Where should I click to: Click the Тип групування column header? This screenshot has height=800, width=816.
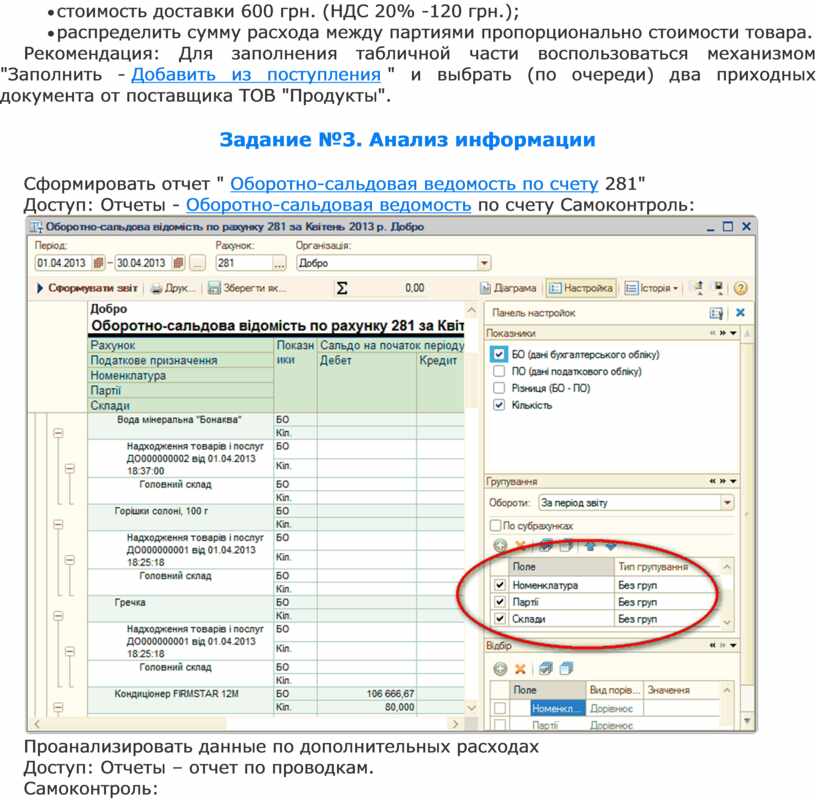pos(667,567)
